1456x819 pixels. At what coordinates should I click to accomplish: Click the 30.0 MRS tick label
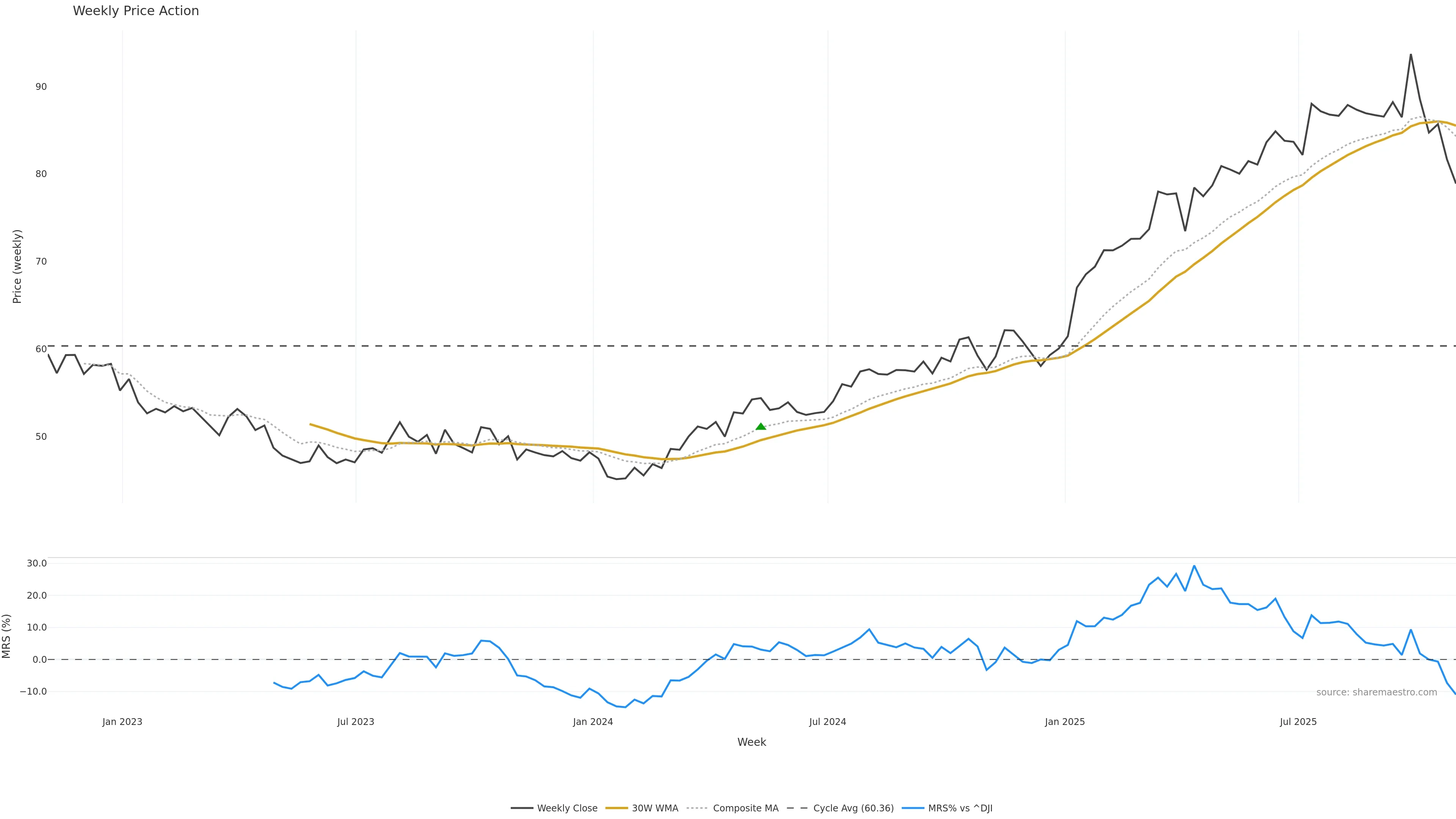point(37,563)
